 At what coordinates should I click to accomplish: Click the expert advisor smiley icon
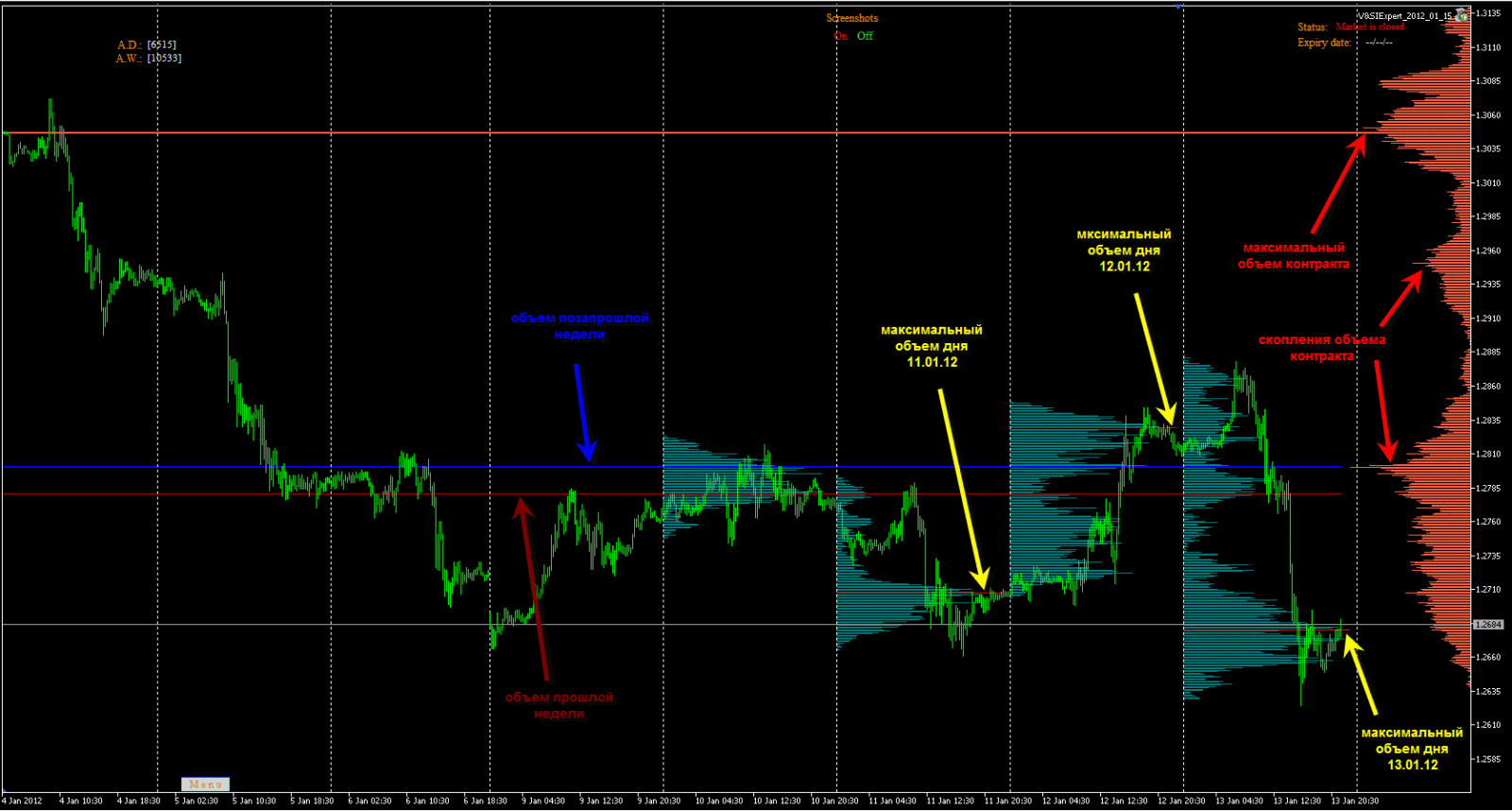1463,14
